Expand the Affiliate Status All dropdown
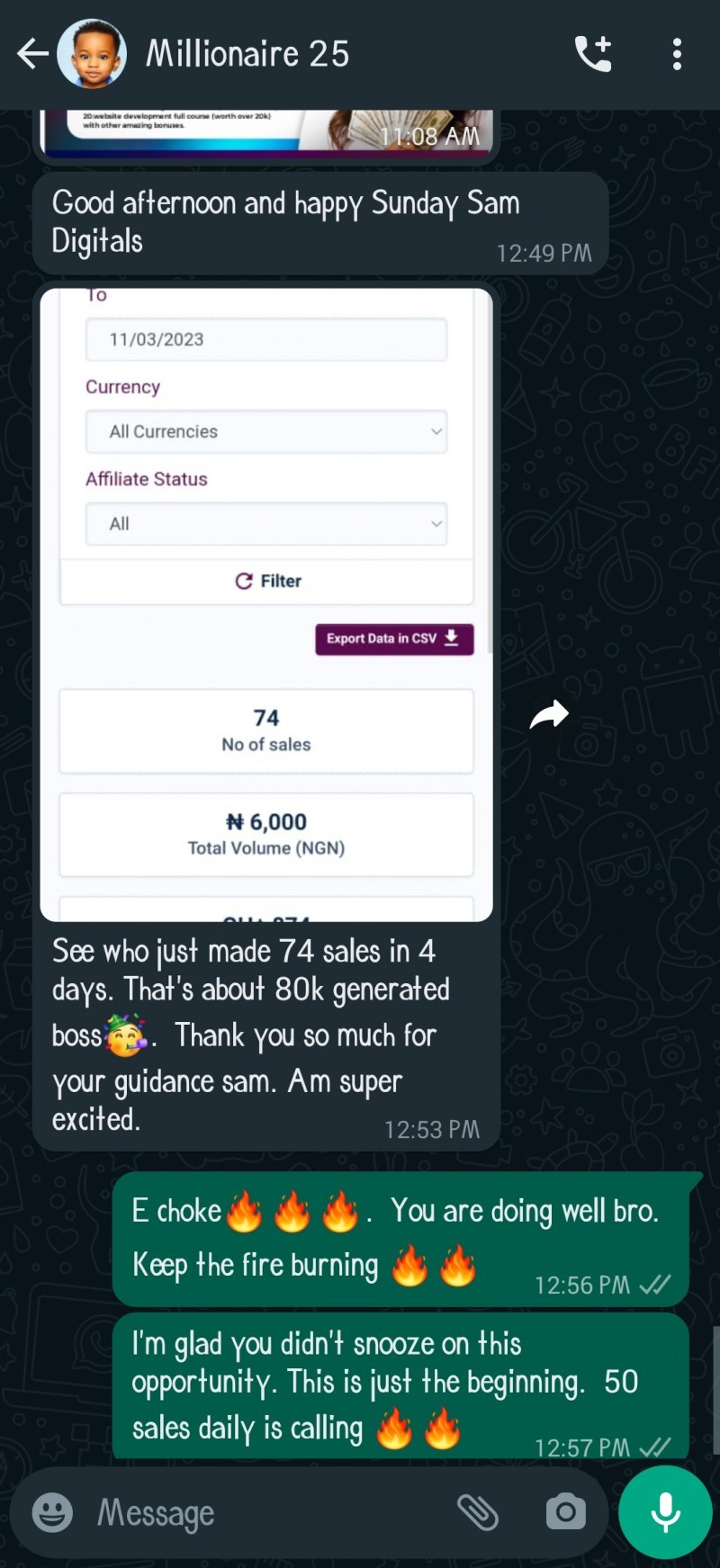Viewport: 720px width, 1568px height. (266, 524)
